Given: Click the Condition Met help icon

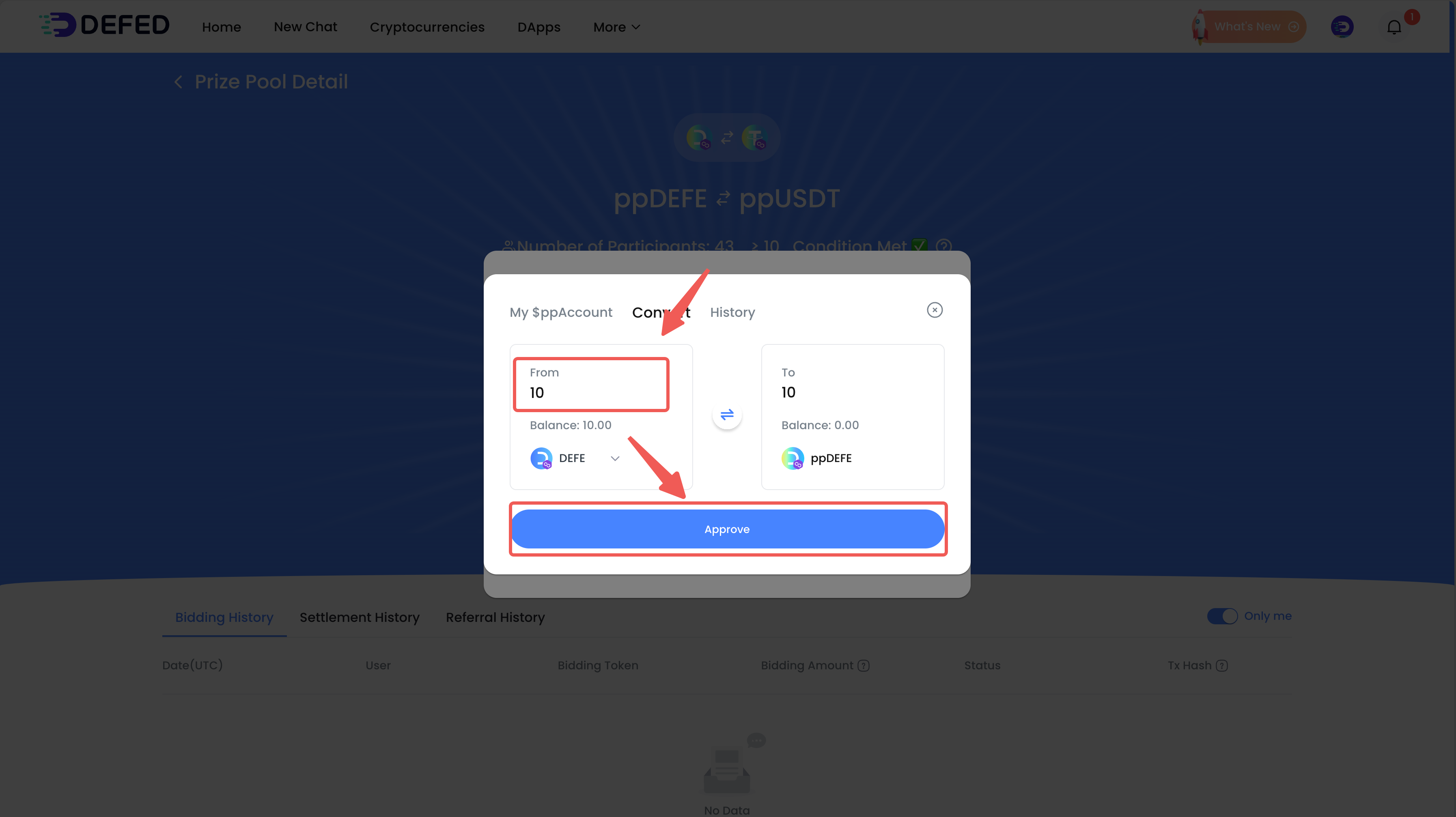Looking at the screenshot, I should [943, 246].
